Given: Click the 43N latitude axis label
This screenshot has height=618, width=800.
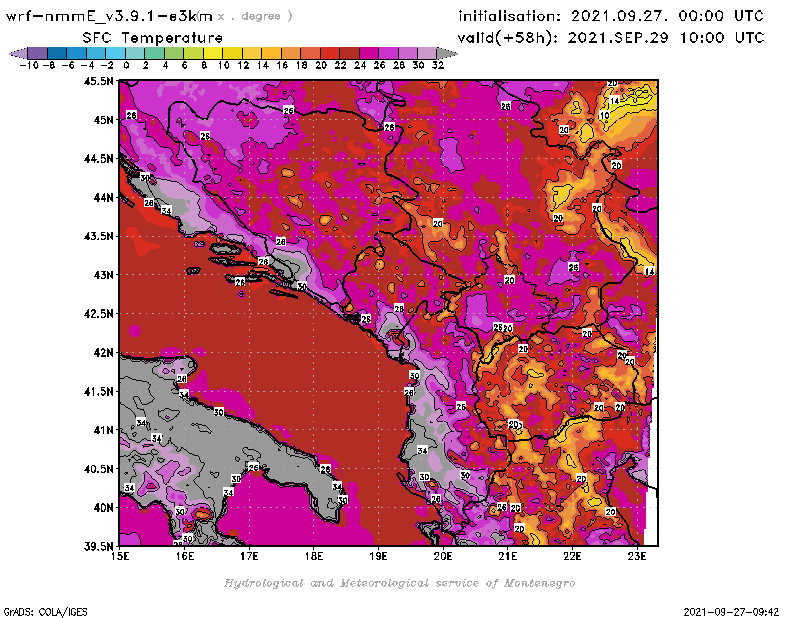Looking at the screenshot, I should (x=104, y=275).
